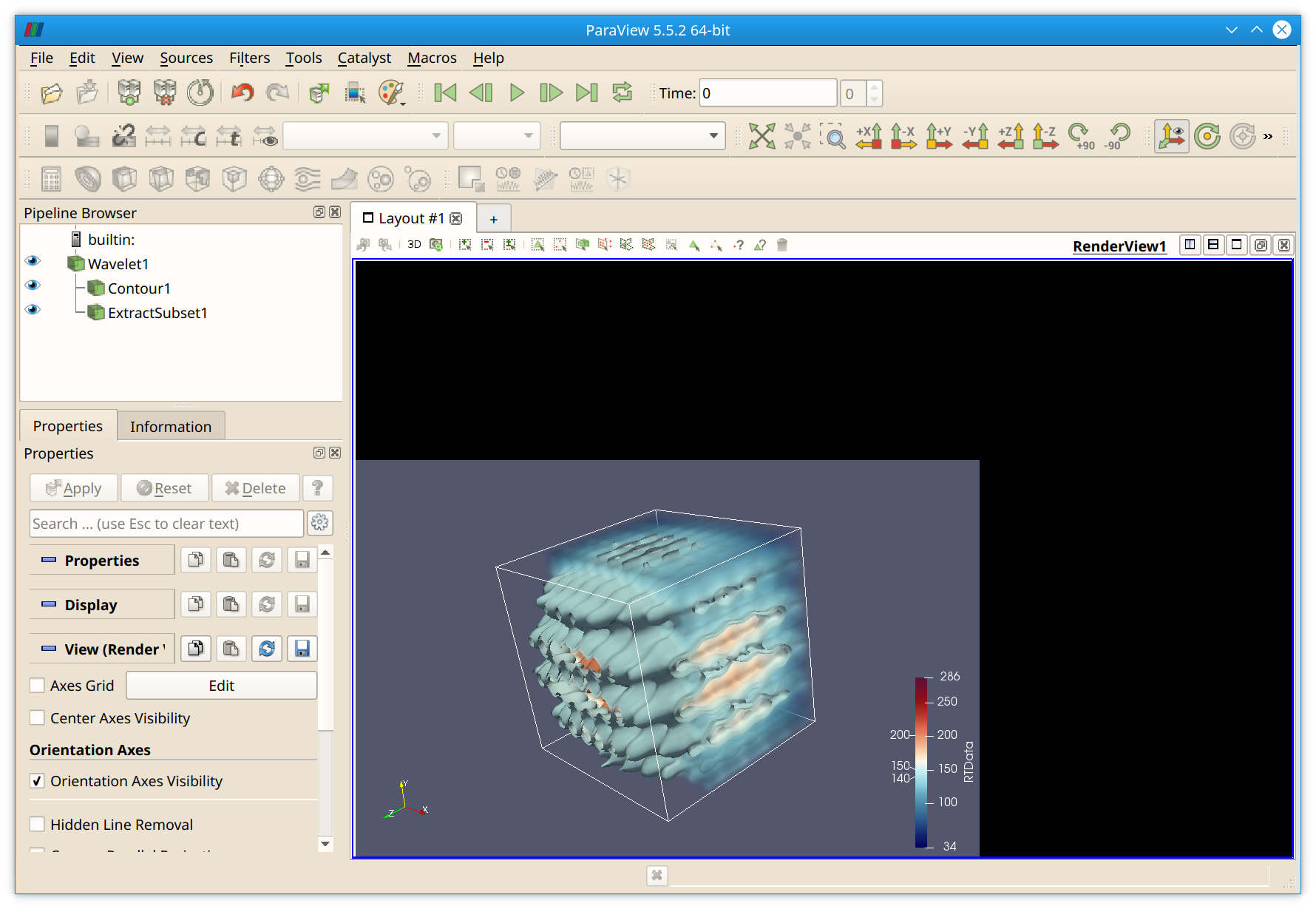Click the Stream Tracer filter icon

[308, 179]
